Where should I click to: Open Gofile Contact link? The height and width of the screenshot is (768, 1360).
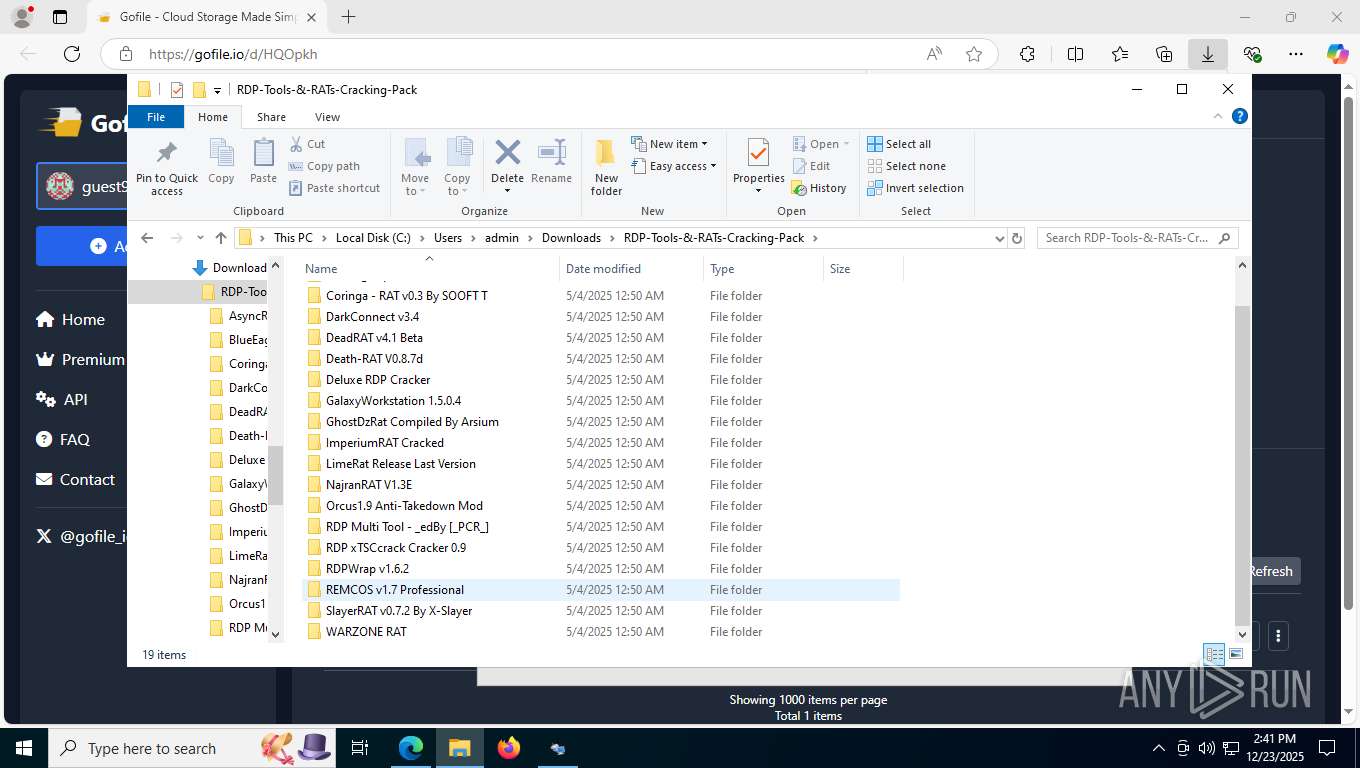point(75,480)
